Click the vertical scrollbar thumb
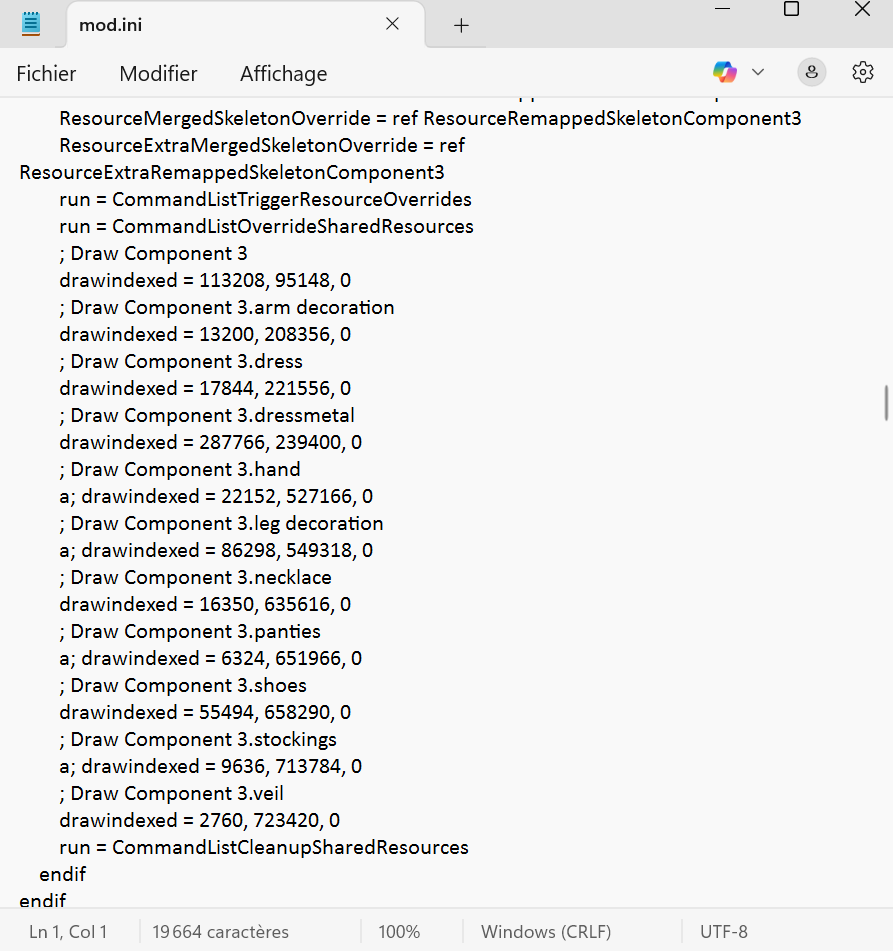 click(x=886, y=403)
